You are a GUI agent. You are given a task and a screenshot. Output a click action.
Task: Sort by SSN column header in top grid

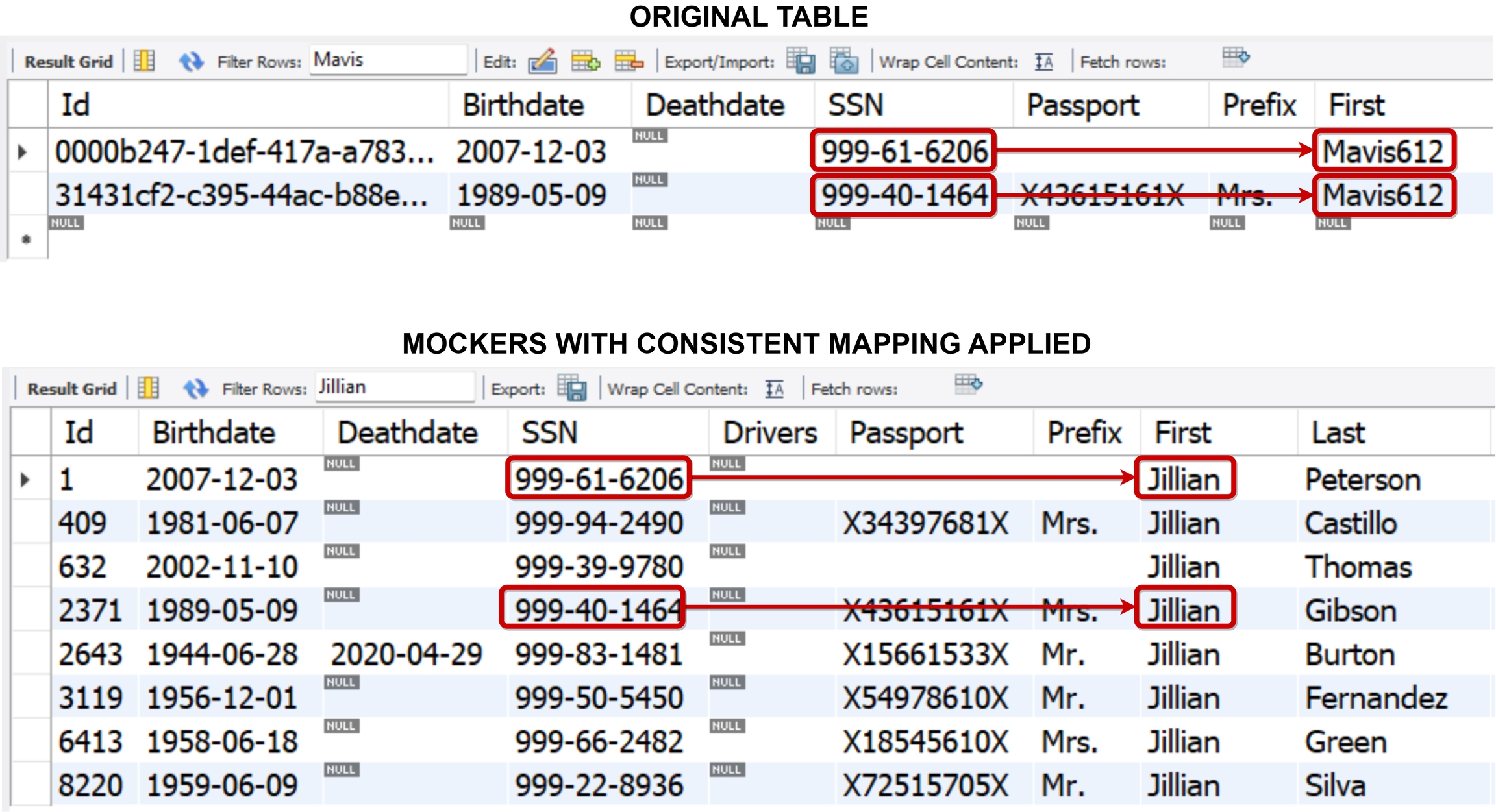(855, 105)
